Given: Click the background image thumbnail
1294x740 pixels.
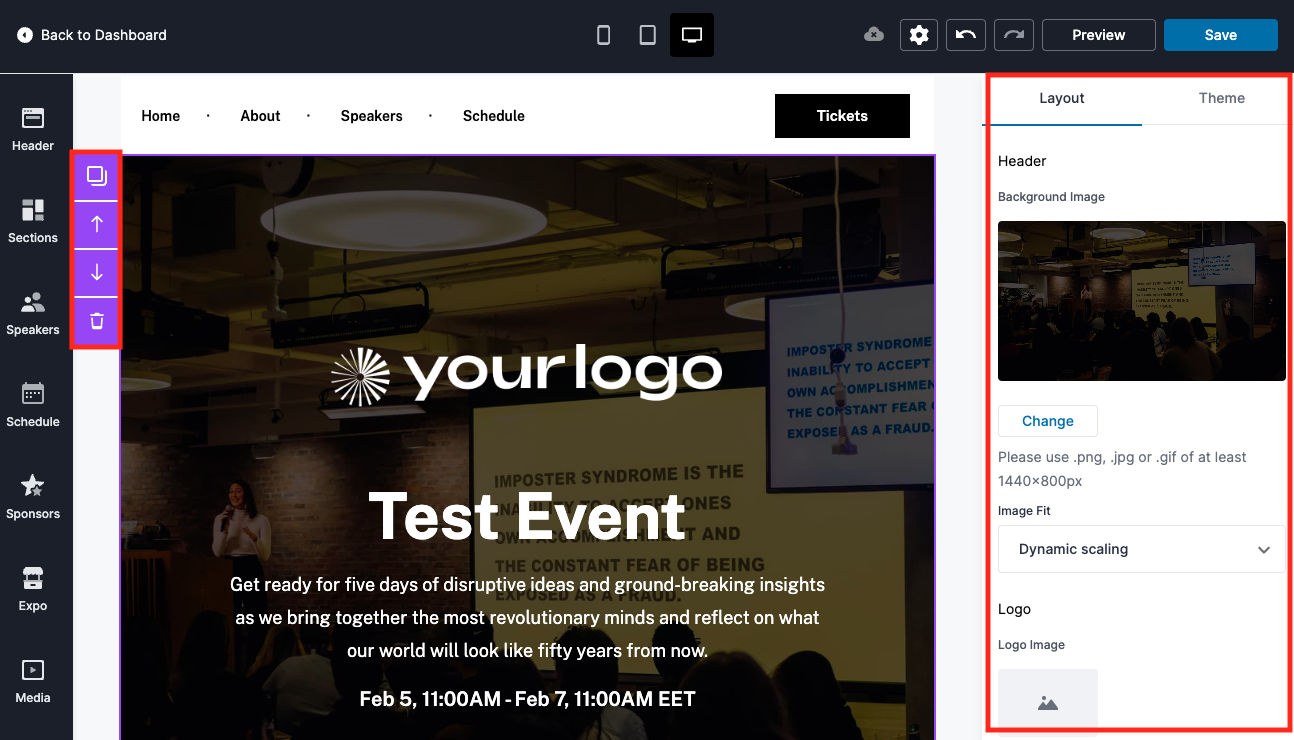Looking at the screenshot, I should tap(1142, 301).
